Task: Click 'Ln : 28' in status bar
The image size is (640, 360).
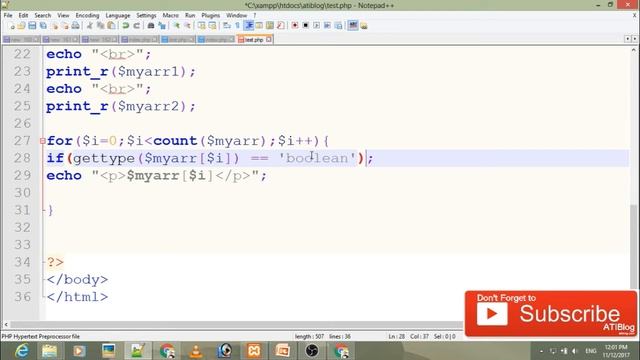Action: tap(396, 337)
